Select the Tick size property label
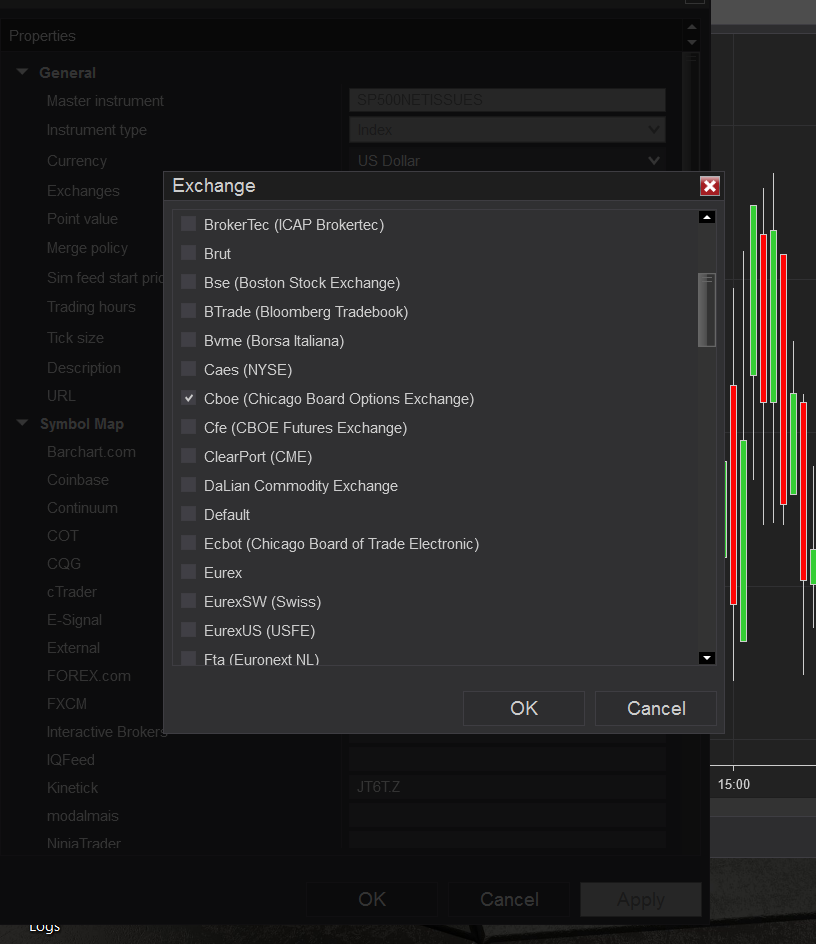This screenshot has width=816, height=944. point(75,338)
